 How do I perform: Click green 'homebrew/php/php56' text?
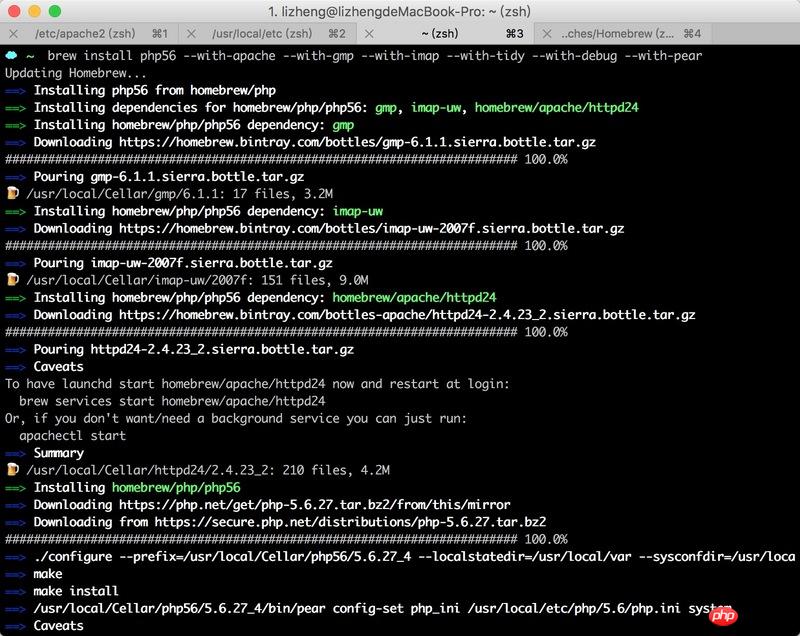pyautogui.click(x=176, y=488)
